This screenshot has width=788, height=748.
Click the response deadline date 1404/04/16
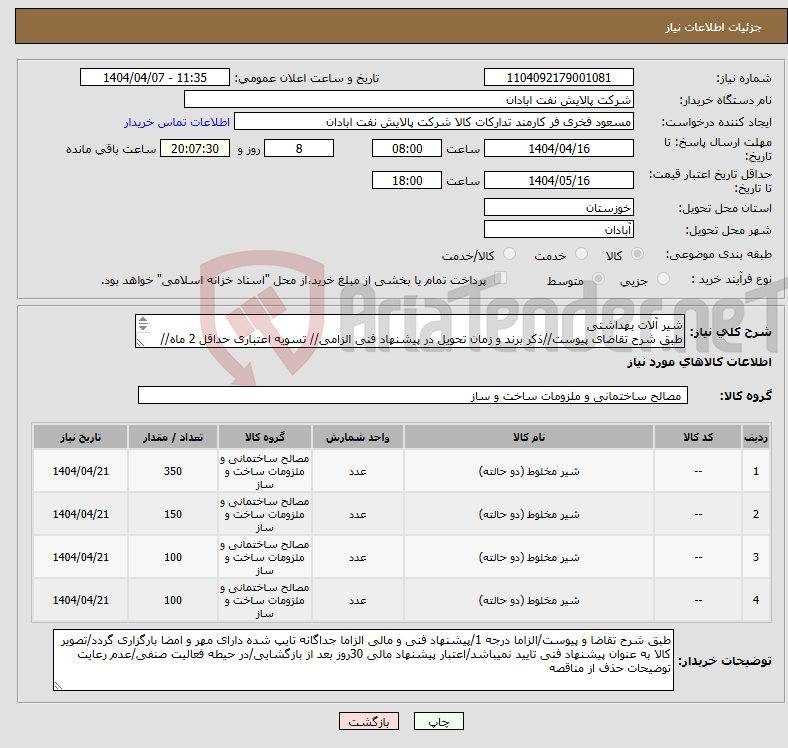pyautogui.click(x=558, y=149)
